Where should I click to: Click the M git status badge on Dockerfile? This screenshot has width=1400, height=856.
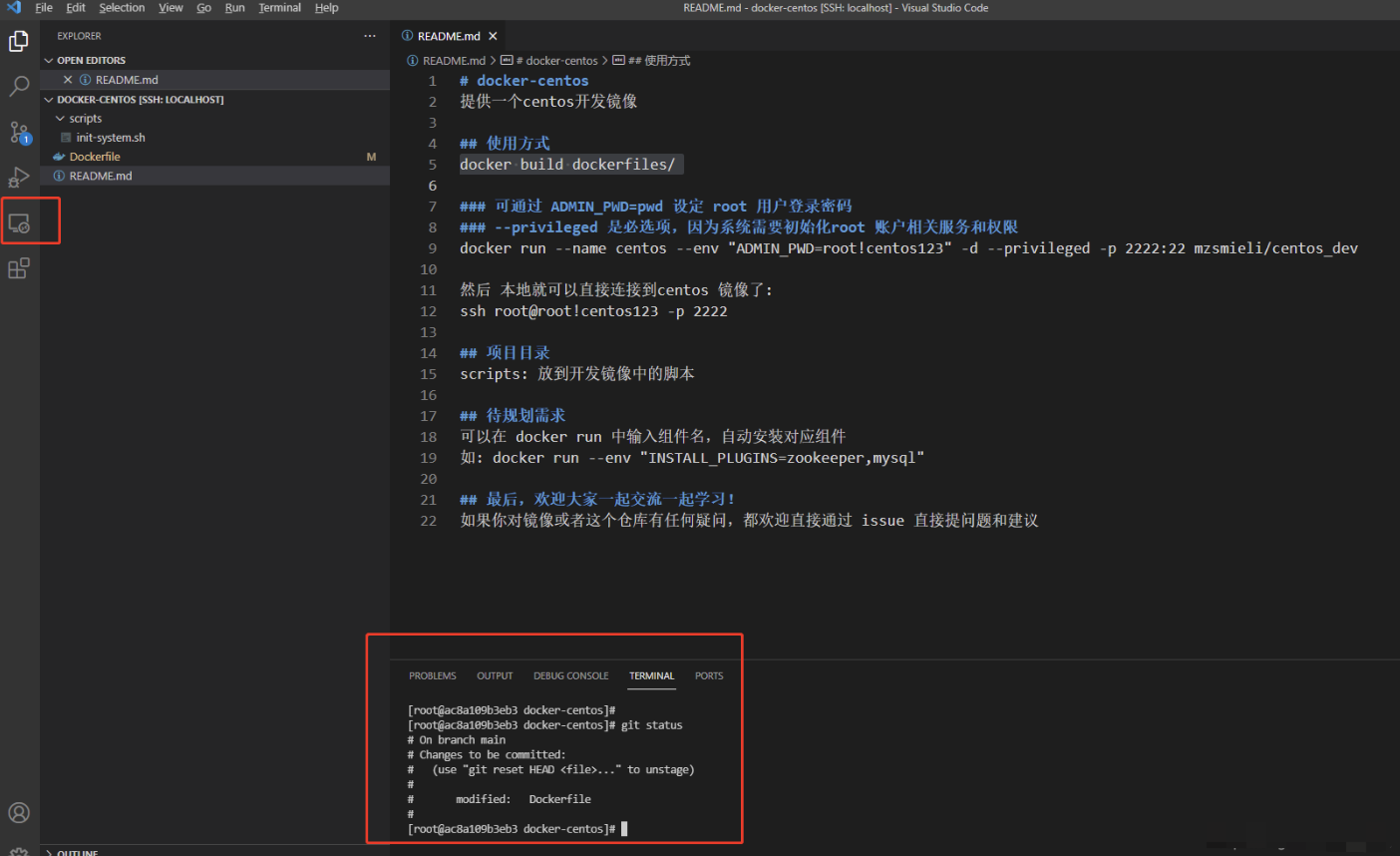click(x=371, y=157)
